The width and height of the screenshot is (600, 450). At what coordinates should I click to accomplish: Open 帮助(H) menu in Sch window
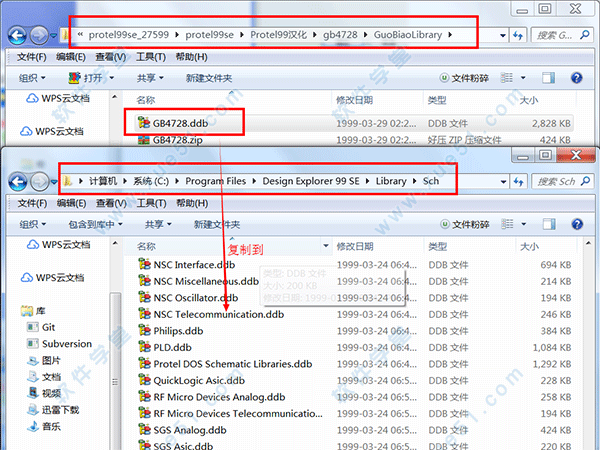tap(192, 203)
